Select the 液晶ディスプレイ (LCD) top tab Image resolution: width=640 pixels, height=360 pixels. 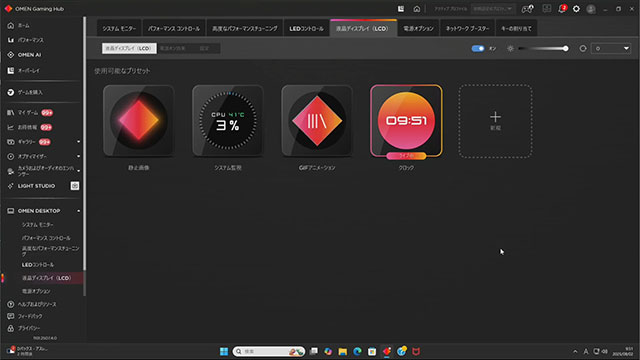363,28
